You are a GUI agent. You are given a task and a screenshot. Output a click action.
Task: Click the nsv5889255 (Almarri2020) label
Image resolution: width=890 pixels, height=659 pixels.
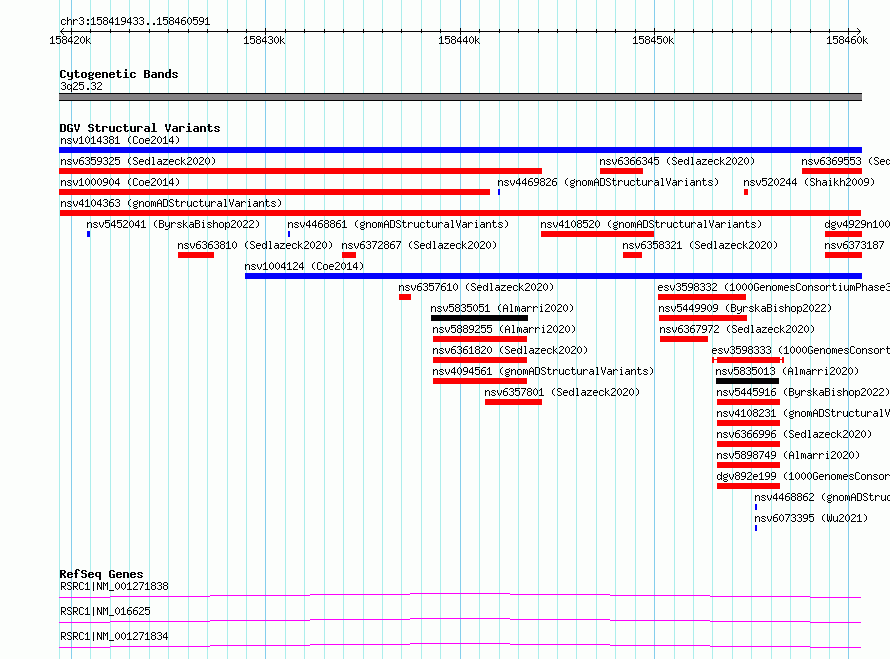click(504, 329)
